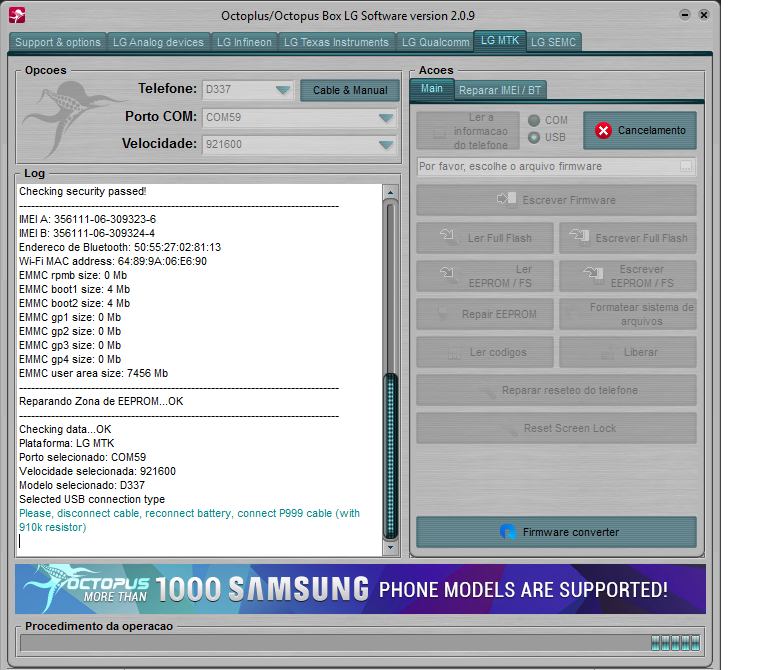The image size is (768, 670).
Task: Click the Ler Full Flash icon
Action: 450,237
